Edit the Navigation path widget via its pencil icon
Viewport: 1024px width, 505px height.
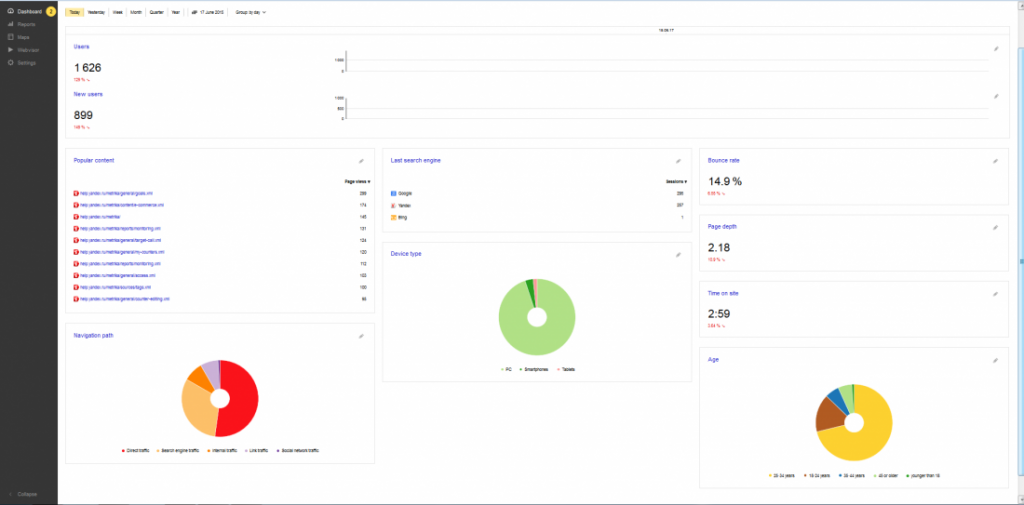pyautogui.click(x=361, y=336)
